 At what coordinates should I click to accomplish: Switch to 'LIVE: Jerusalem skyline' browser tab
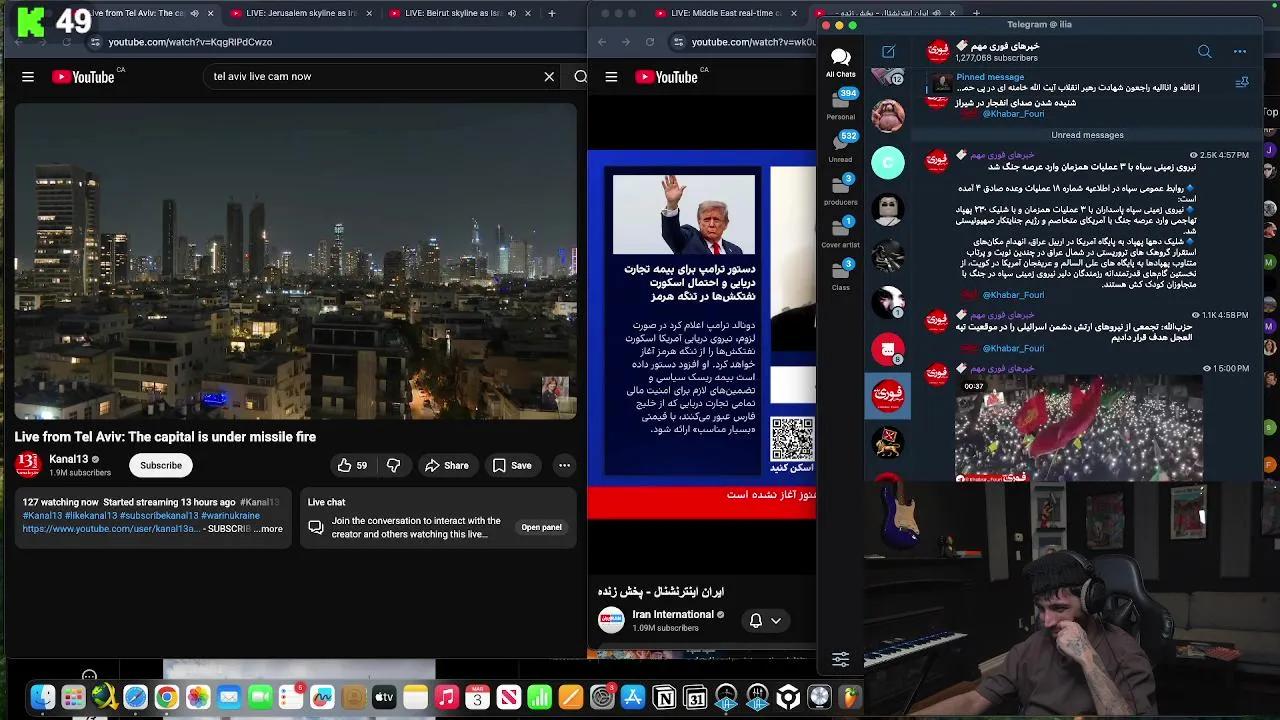[x=300, y=13]
